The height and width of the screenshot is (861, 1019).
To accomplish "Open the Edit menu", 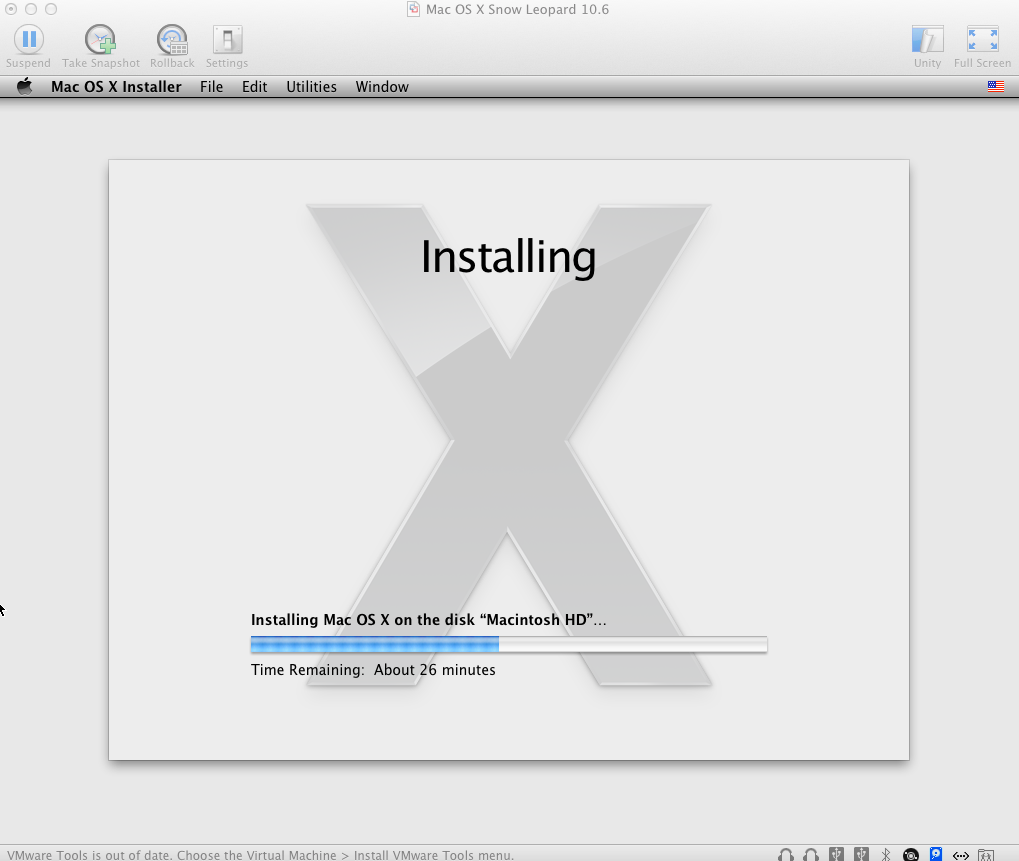I will coord(255,86).
